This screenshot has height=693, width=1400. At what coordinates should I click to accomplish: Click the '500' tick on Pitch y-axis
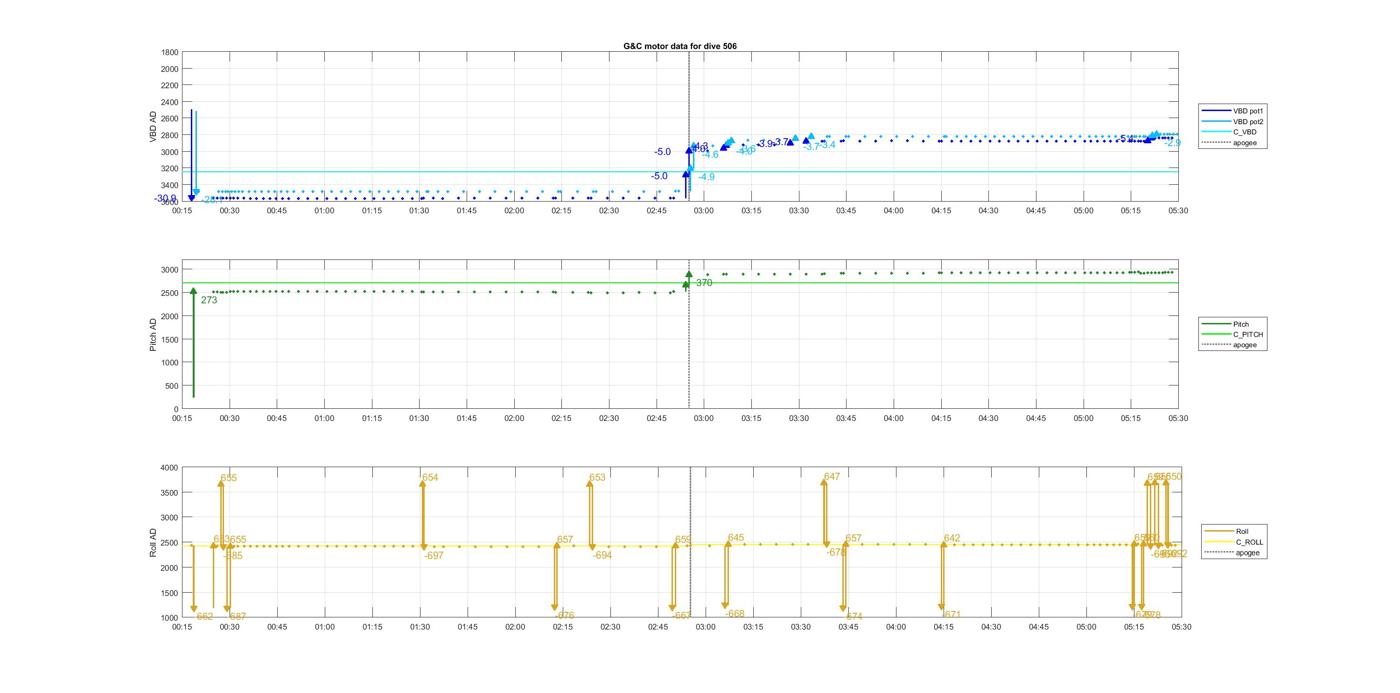(x=173, y=386)
